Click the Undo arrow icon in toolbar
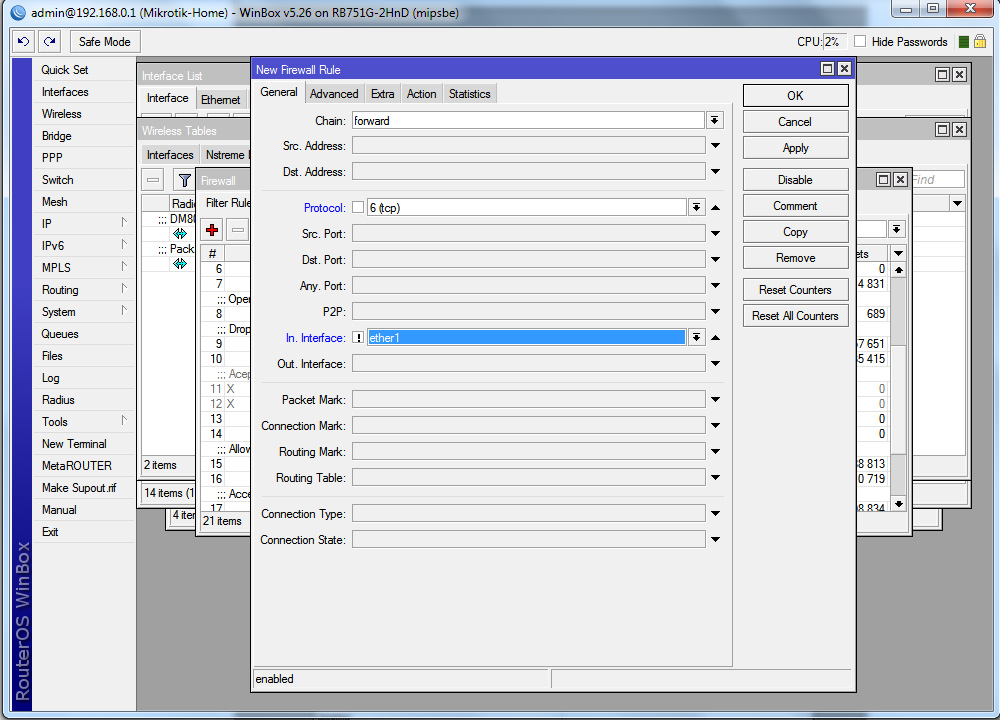Screen dimensions: 1000x720 24,42
